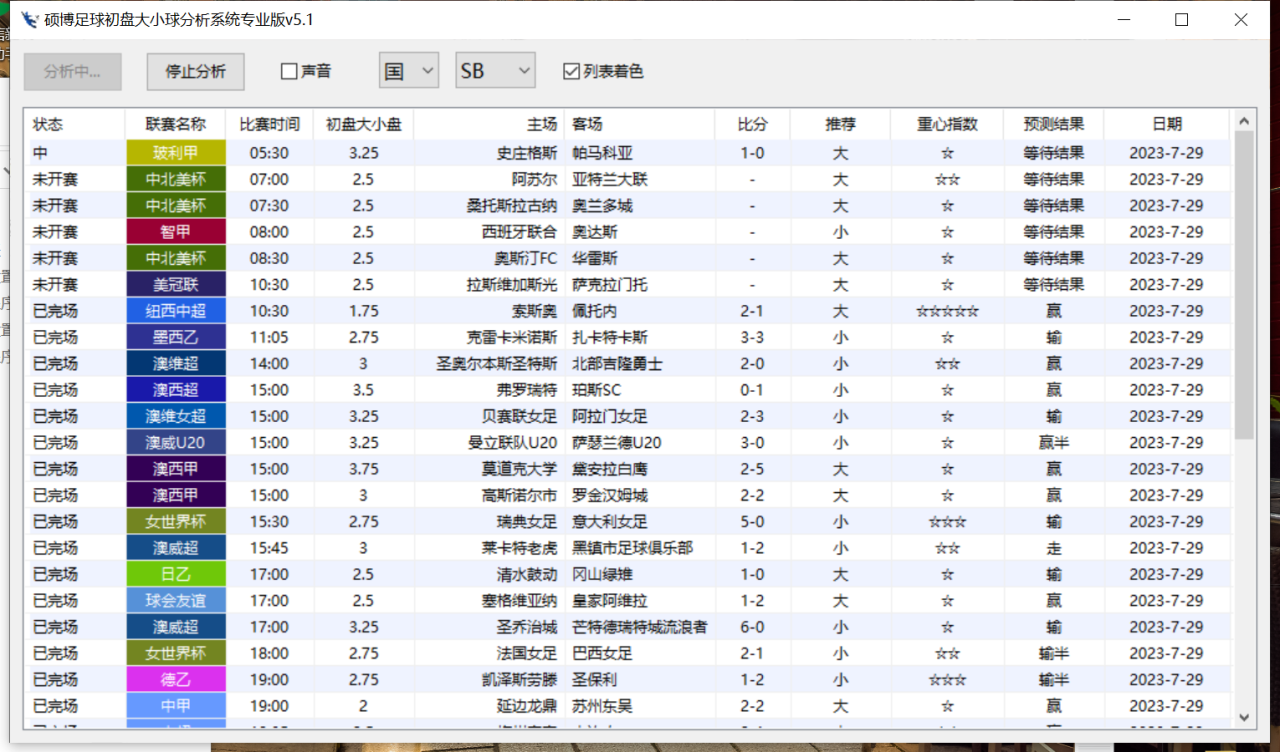Click the scrollbar up arrow
1280x752 pixels.
tap(1244, 121)
